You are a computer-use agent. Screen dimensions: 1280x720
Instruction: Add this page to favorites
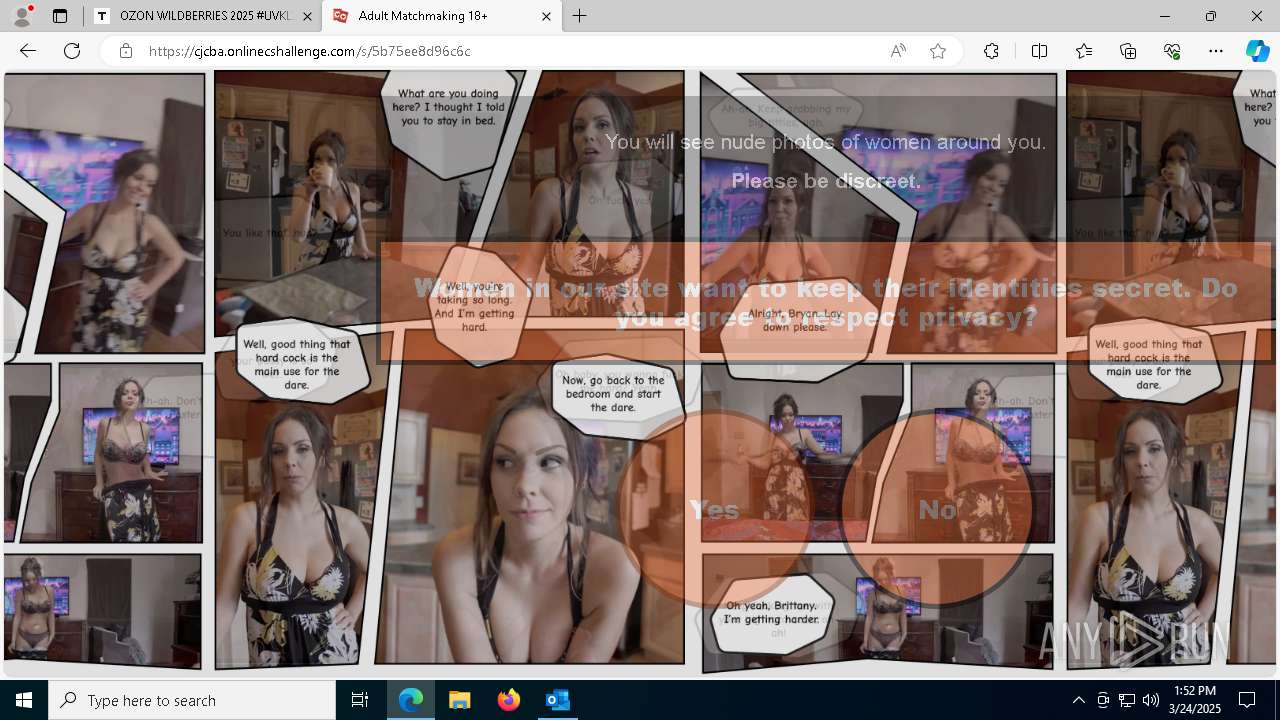[x=938, y=51]
